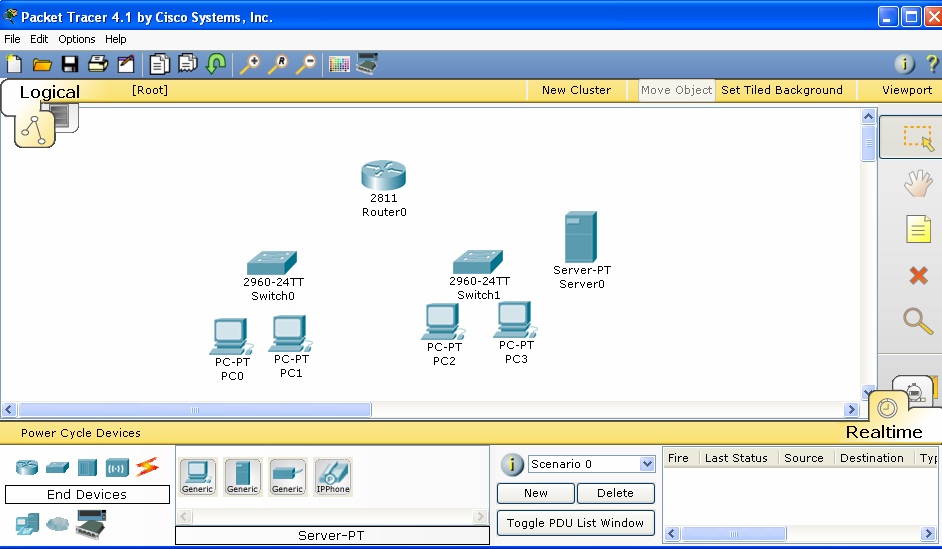Zoom in with the plus magnifier
942x549 pixels.
point(249,64)
